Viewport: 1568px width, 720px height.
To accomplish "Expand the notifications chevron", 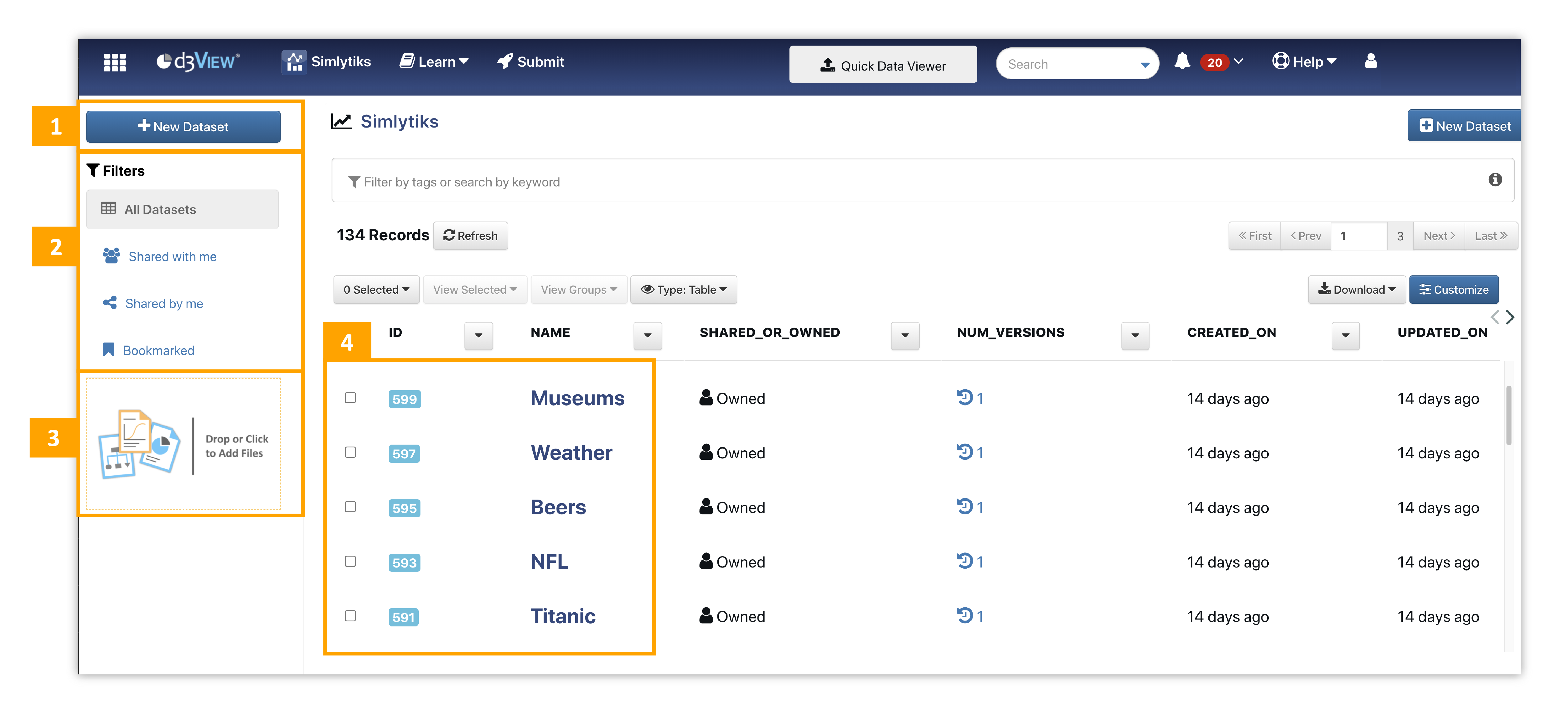I will pyautogui.click(x=1239, y=62).
